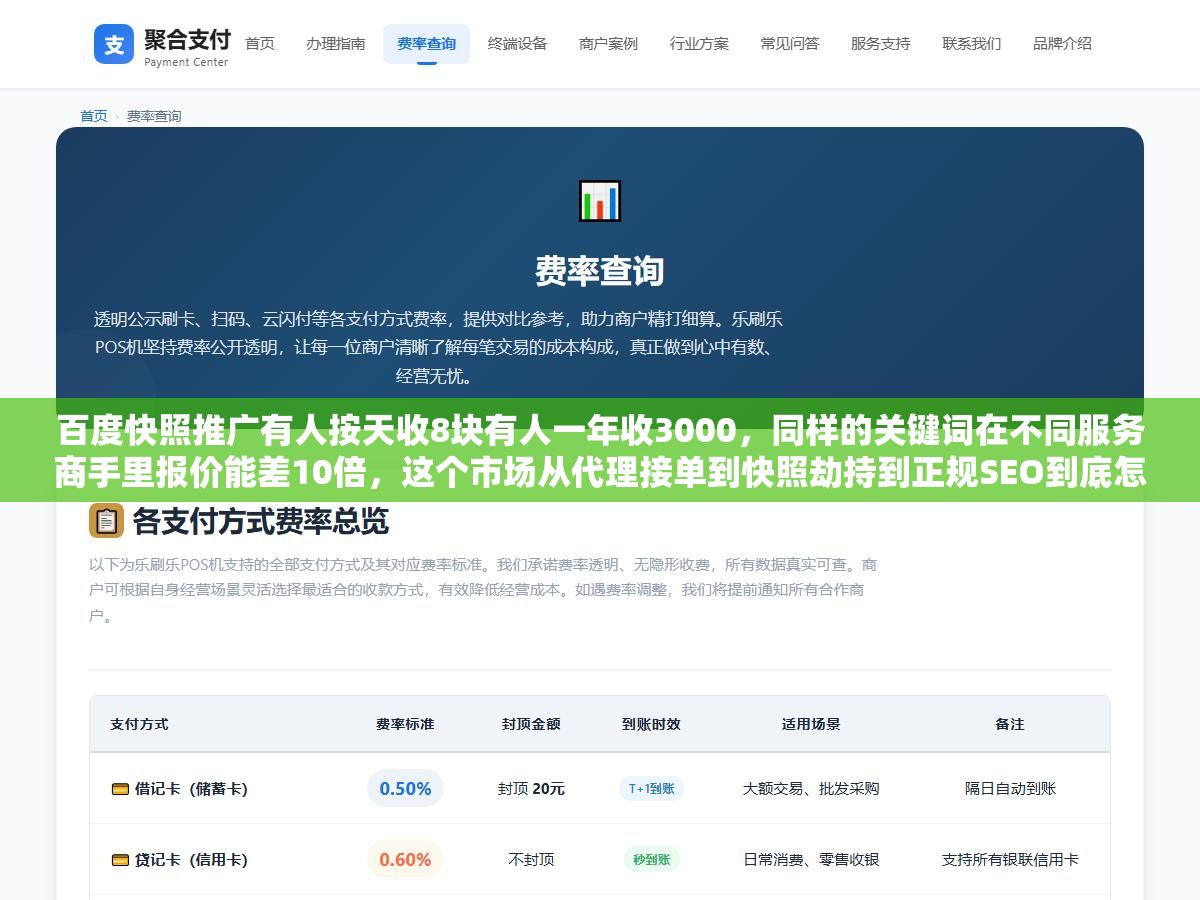
Task: Click the 费率查询 breadcrumb item
Action: [154, 116]
